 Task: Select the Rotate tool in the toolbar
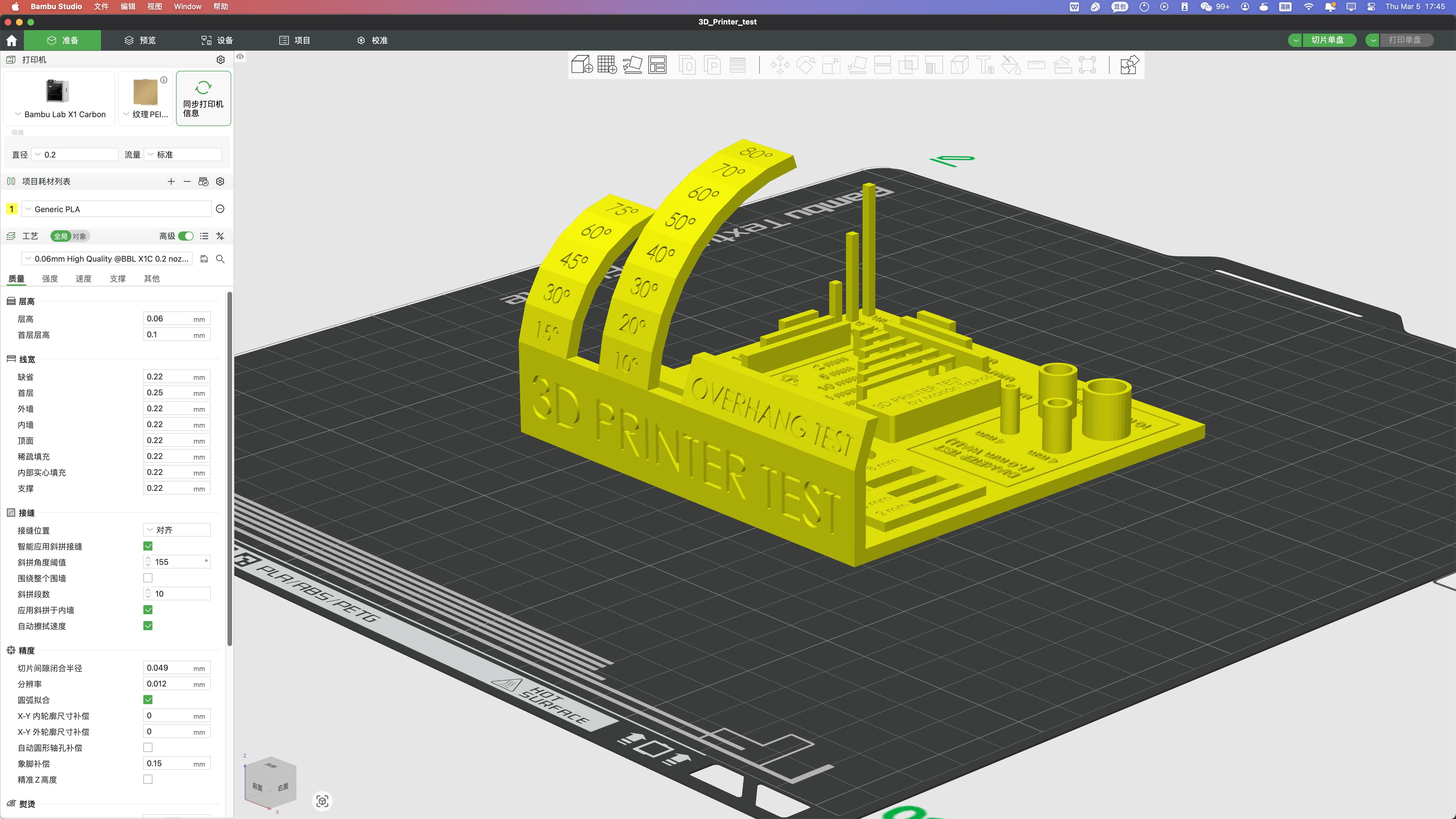click(805, 65)
